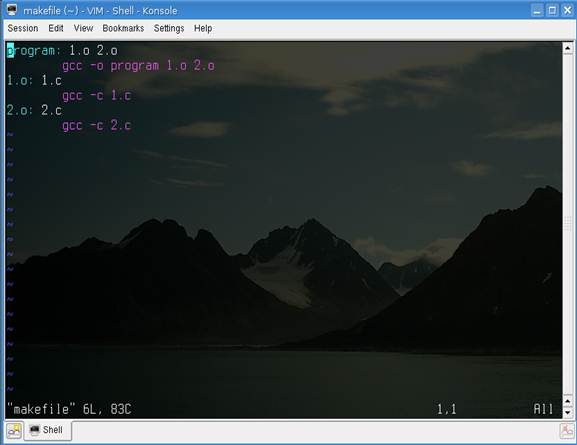This screenshot has height=445, width=577.
Task: Click the '1.o: 1.c' rule line
Action: (34, 81)
